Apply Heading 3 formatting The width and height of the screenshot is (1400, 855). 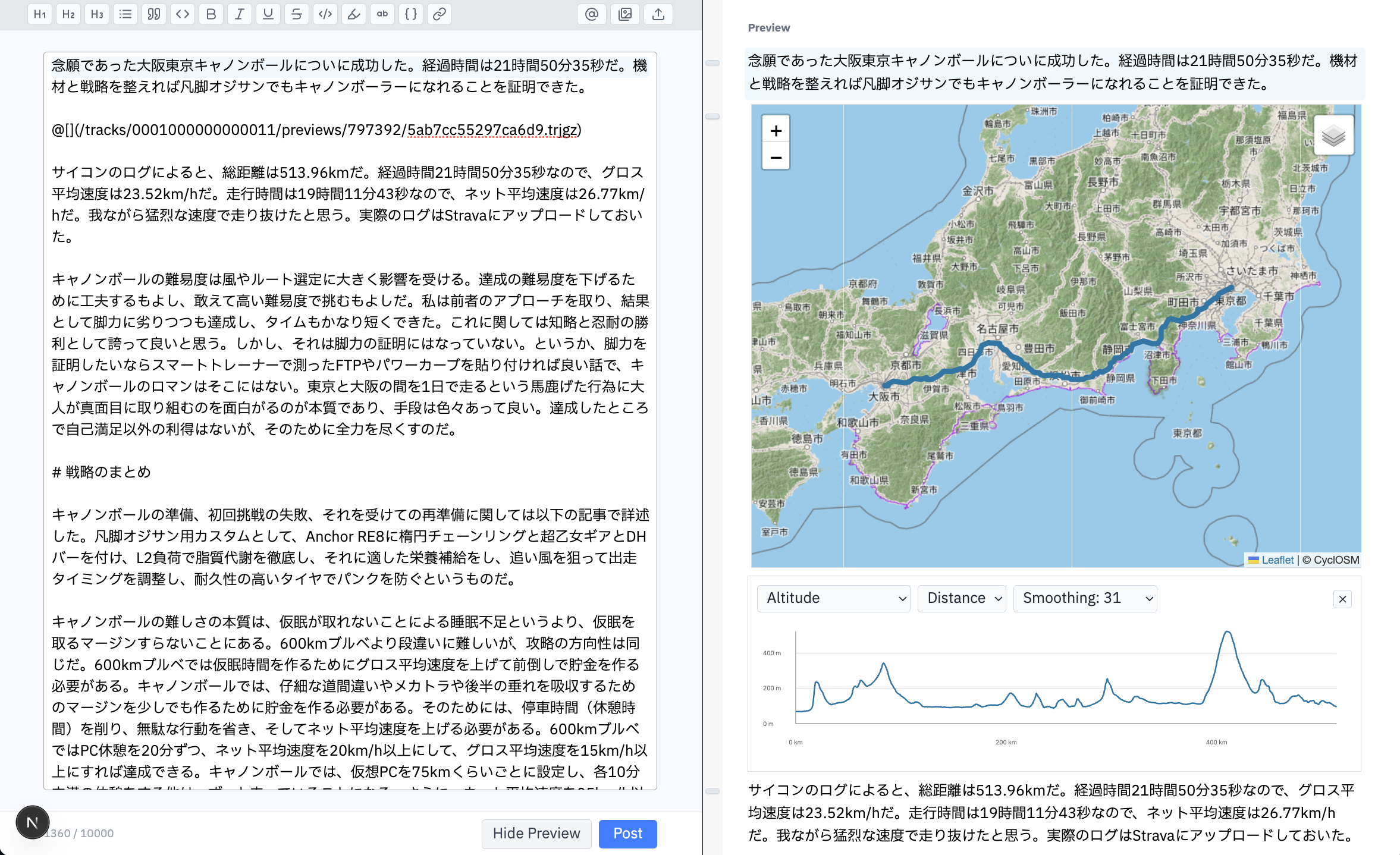coord(97,14)
